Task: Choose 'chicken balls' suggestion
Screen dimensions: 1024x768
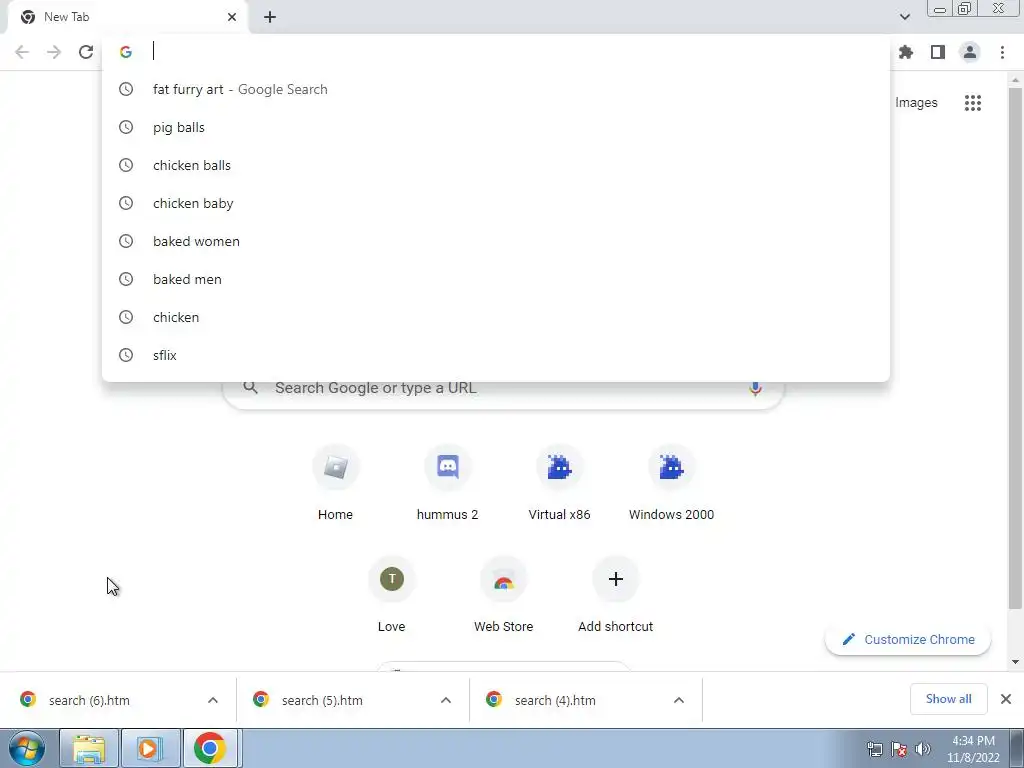Action: coord(496,165)
